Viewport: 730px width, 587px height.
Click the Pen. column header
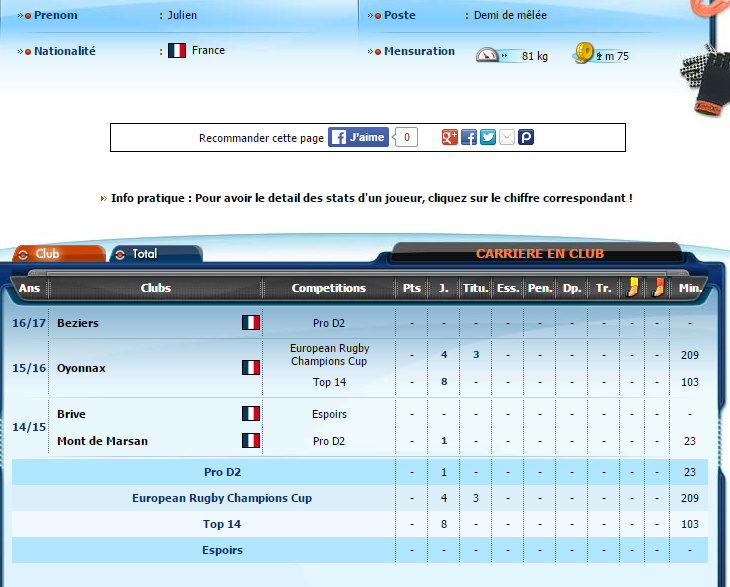540,288
